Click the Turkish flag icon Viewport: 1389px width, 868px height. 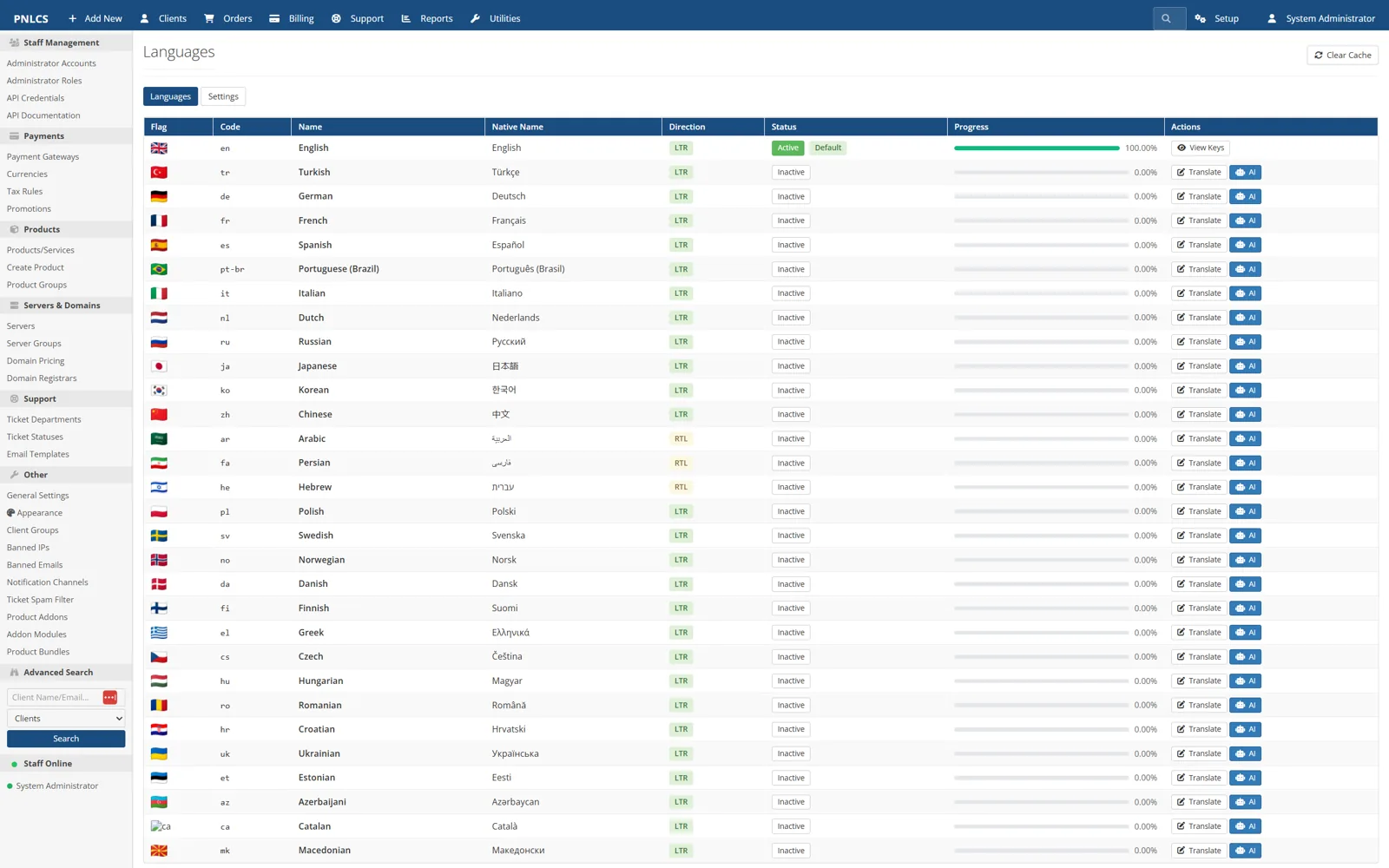159,173
